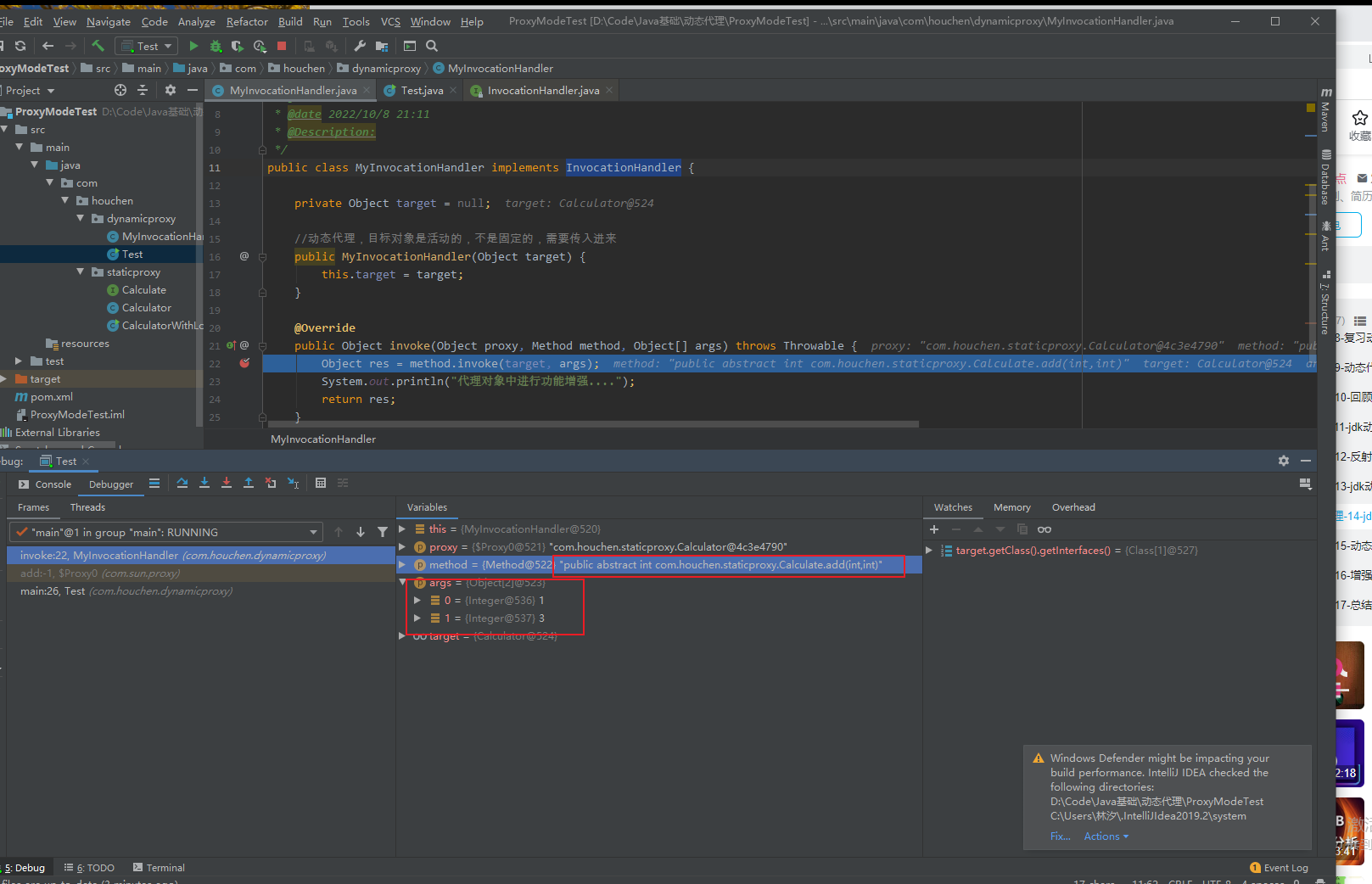Image resolution: width=1372 pixels, height=884 pixels.
Task: Synchronize files with refresh icon
Action: click(x=20, y=46)
